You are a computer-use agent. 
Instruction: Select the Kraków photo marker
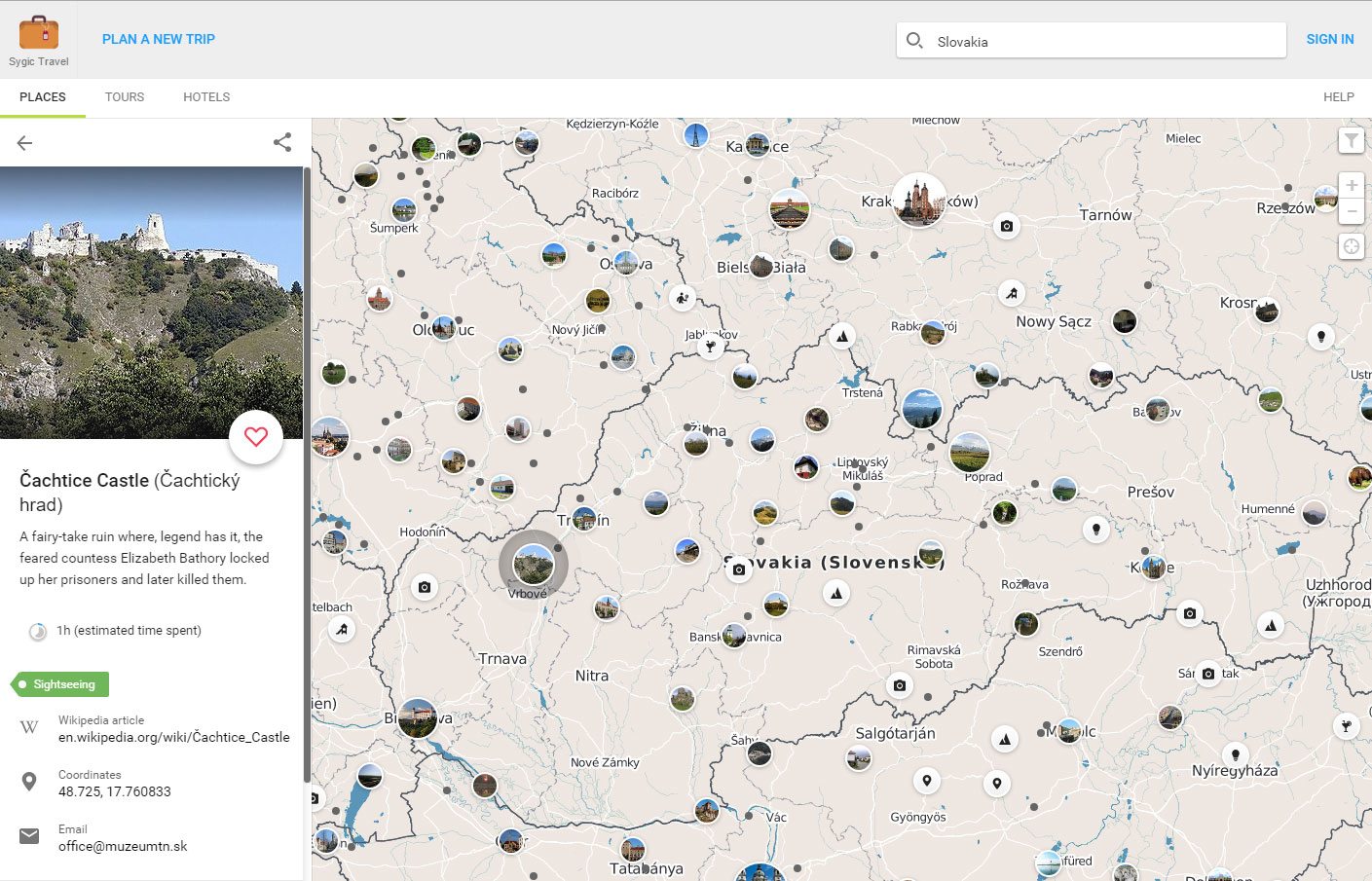coord(918,200)
